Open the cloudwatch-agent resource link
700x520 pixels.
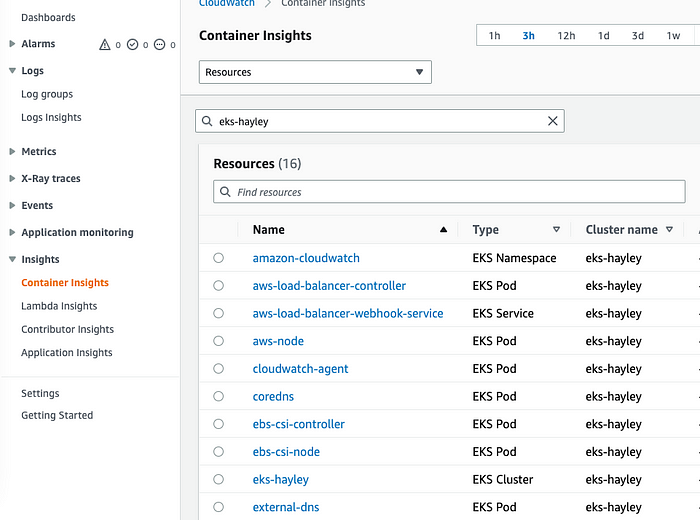[x=300, y=369]
